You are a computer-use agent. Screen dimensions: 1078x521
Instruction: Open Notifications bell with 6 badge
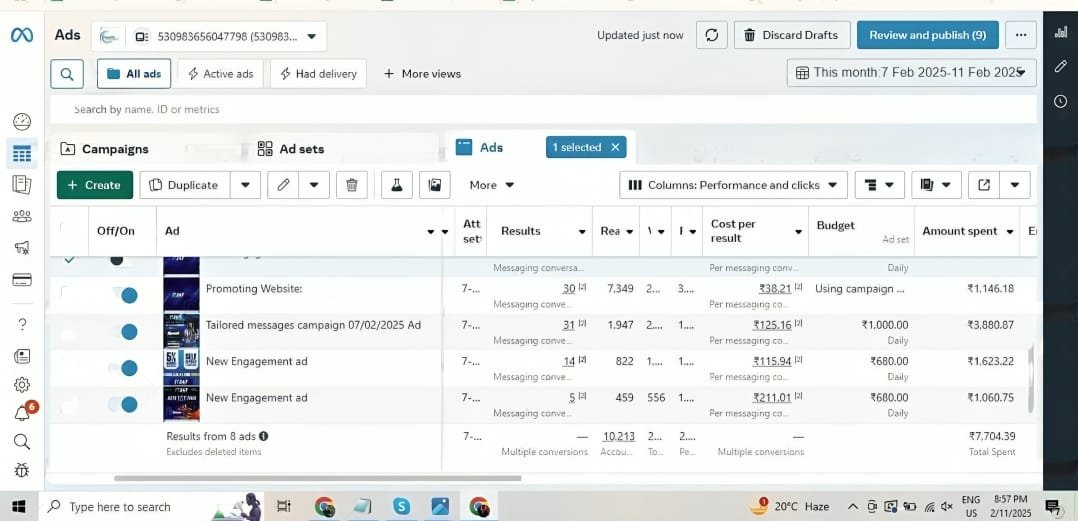click(x=22, y=412)
